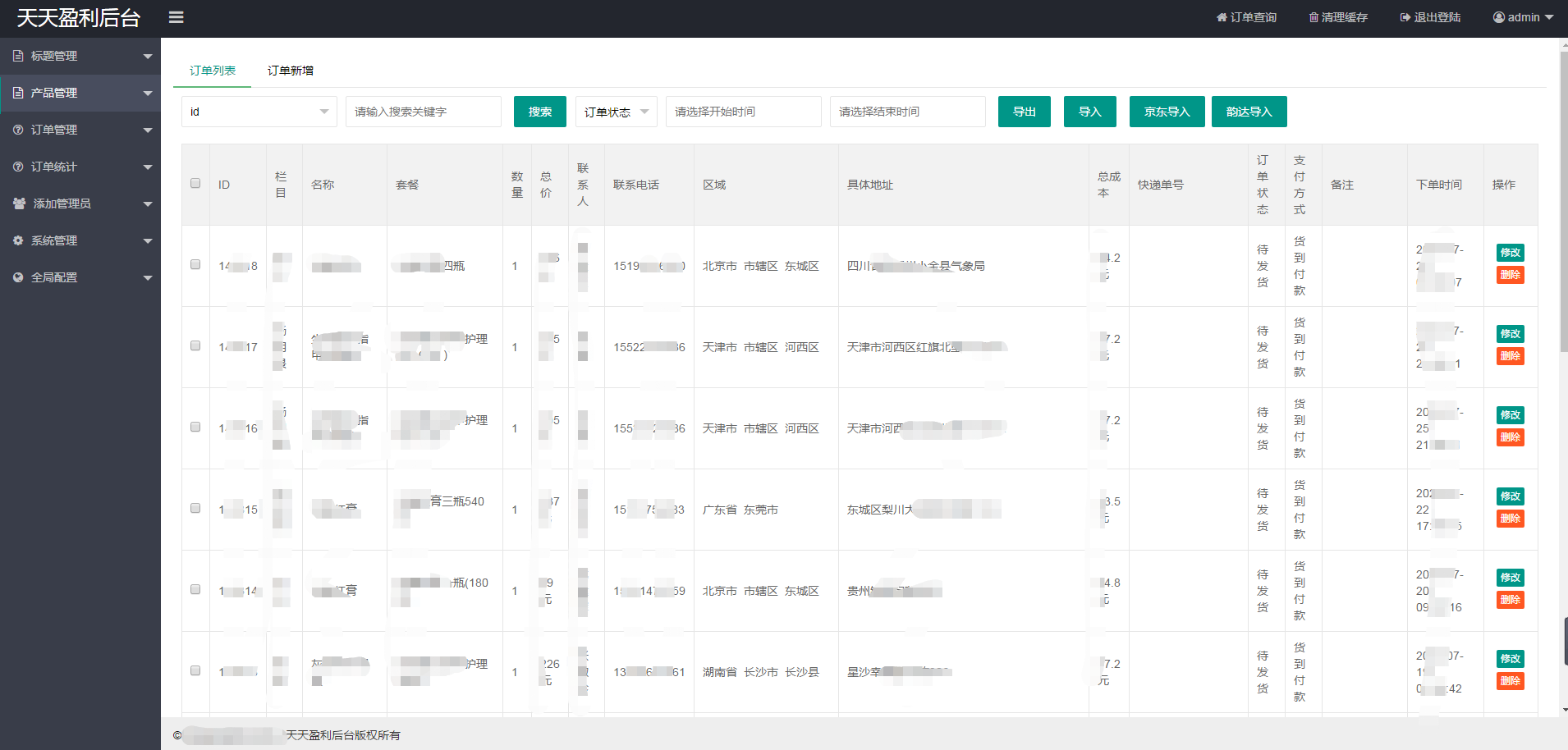This screenshot has height=750, width=1568.
Task: Click the admin user avatar icon
Action: coord(1499,17)
